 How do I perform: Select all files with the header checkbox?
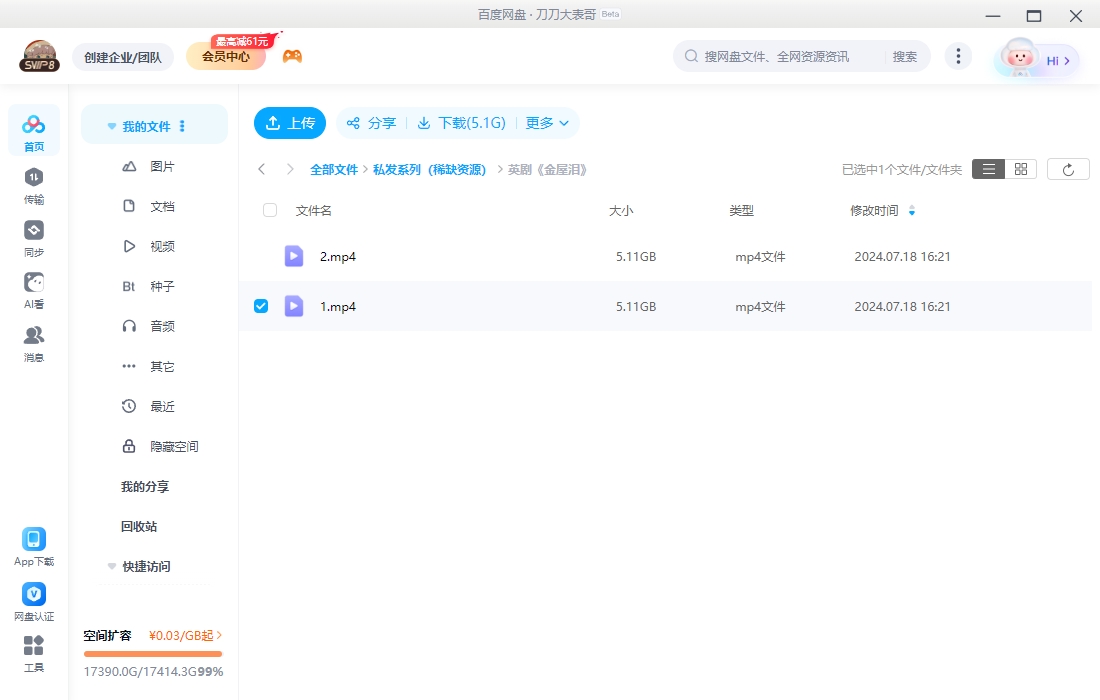[268, 210]
